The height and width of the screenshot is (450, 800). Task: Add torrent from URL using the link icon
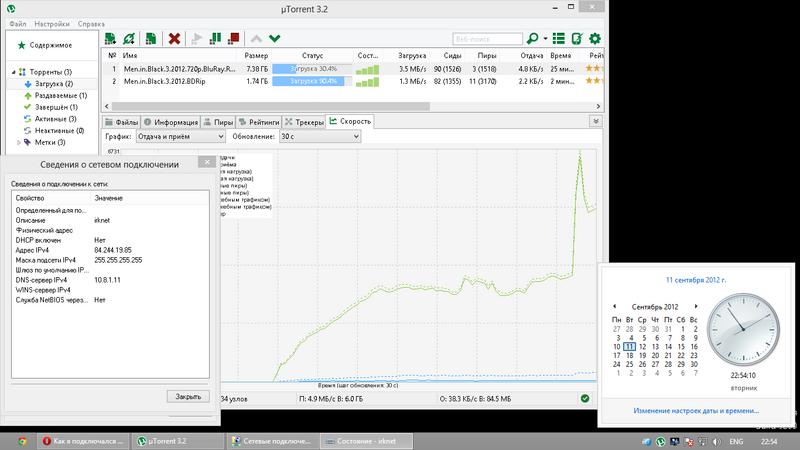[x=129, y=38]
